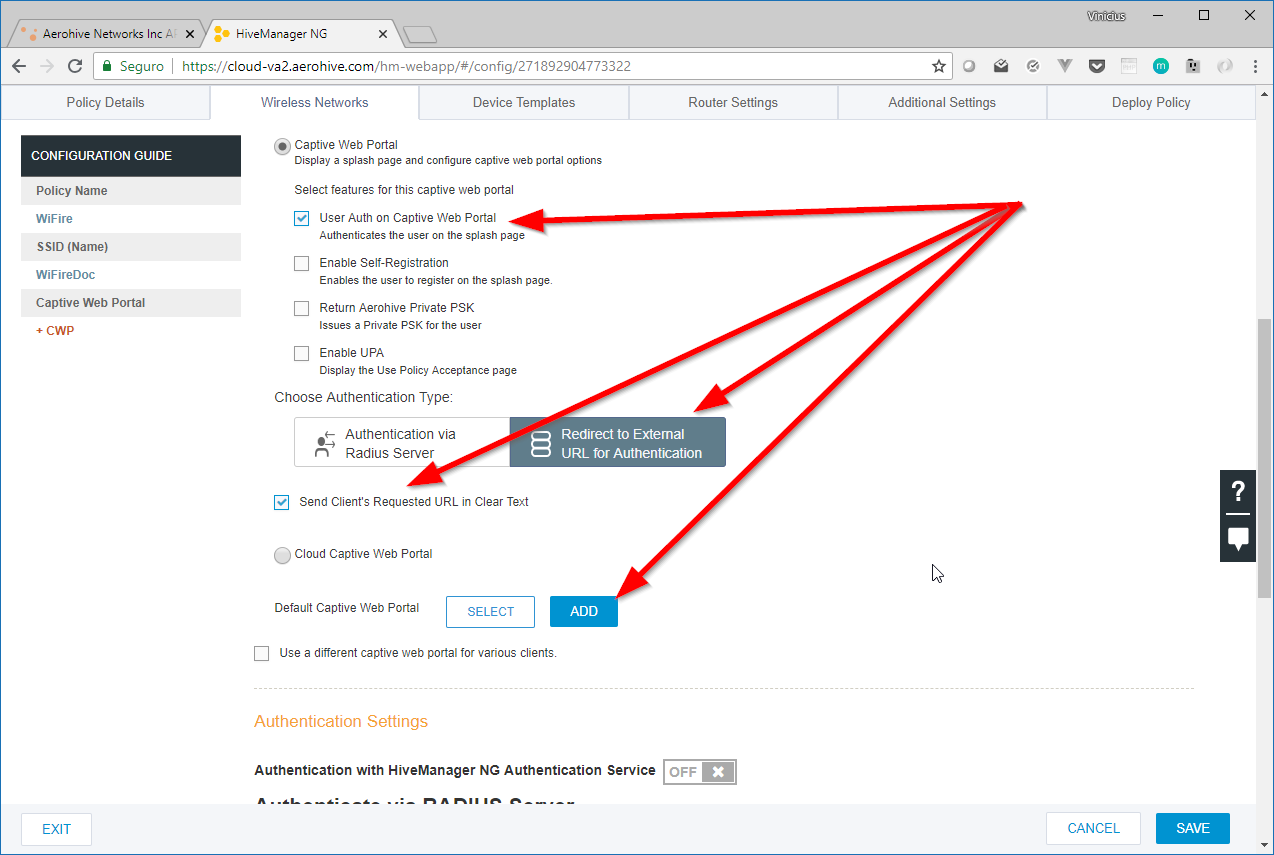Open a new browser tab
The image size is (1274, 855).
pos(420,35)
